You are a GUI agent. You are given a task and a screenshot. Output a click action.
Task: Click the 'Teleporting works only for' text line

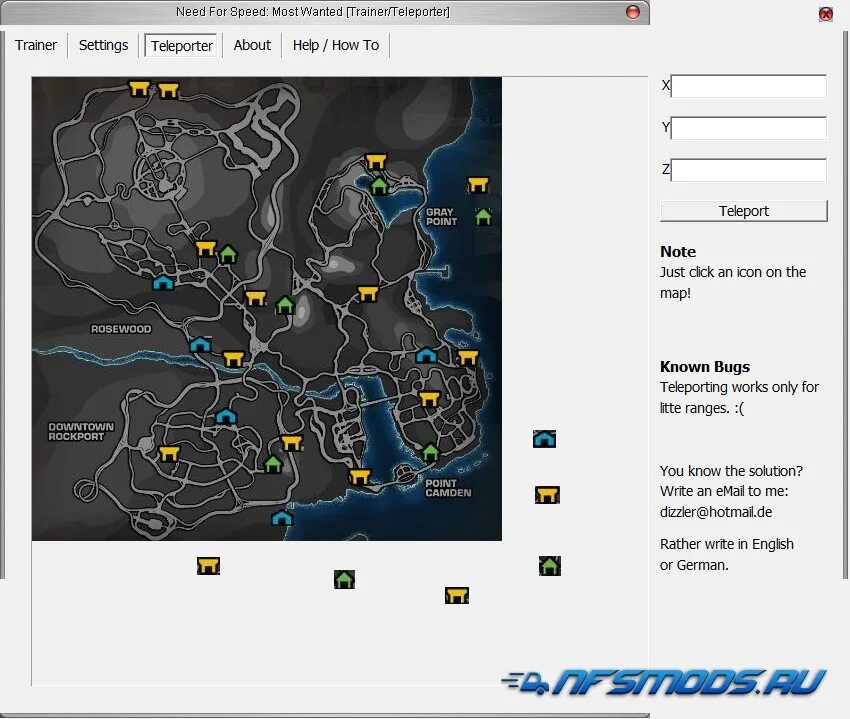coord(739,387)
